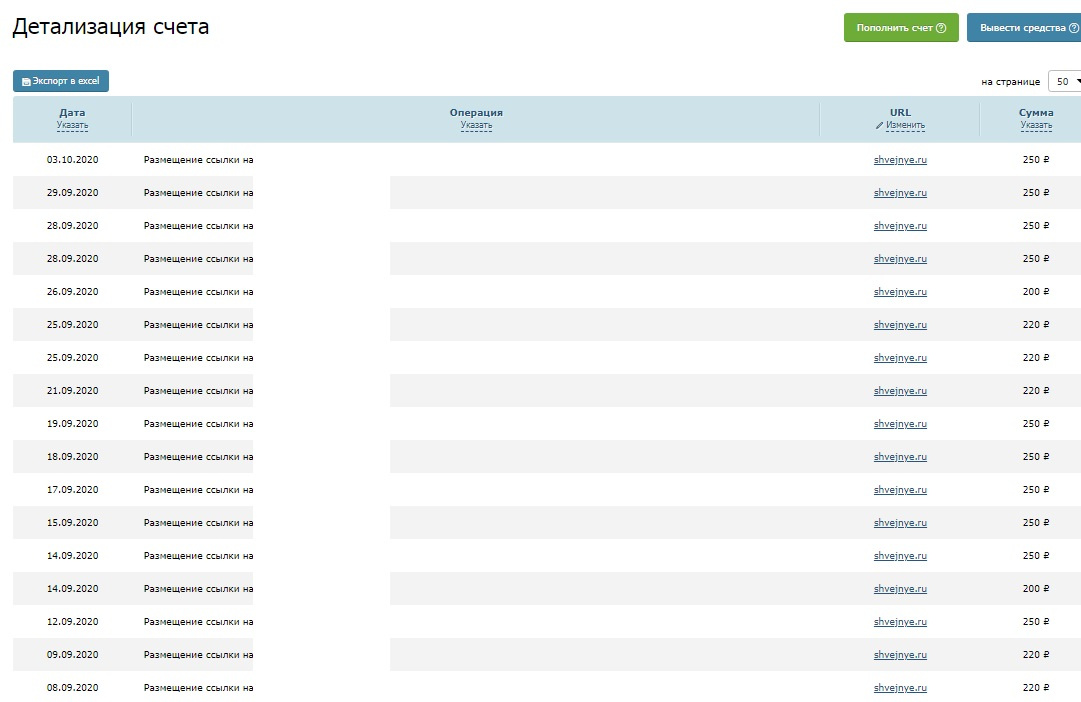Click the 220 ₽ amount in 21.09.2020 row
The width and height of the screenshot is (1081, 702).
pyautogui.click(x=1035, y=390)
